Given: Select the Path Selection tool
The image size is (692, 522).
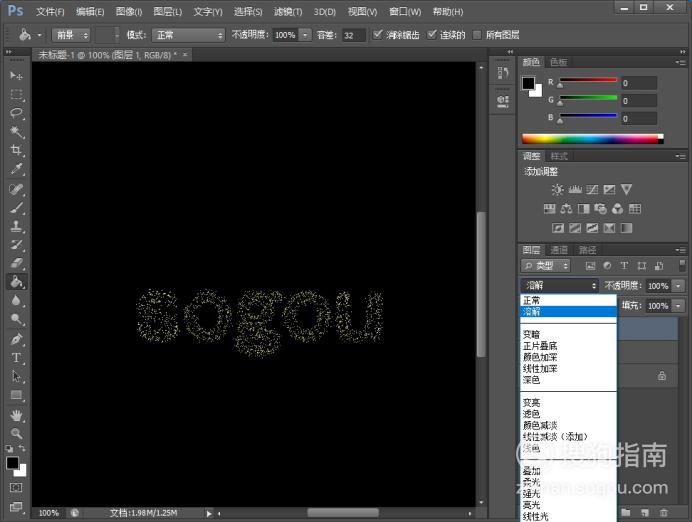Looking at the screenshot, I should [16, 376].
